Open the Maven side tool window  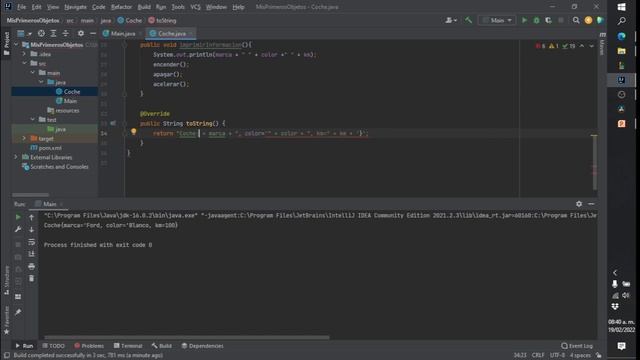pyautogui.click(x=602, y=44)
